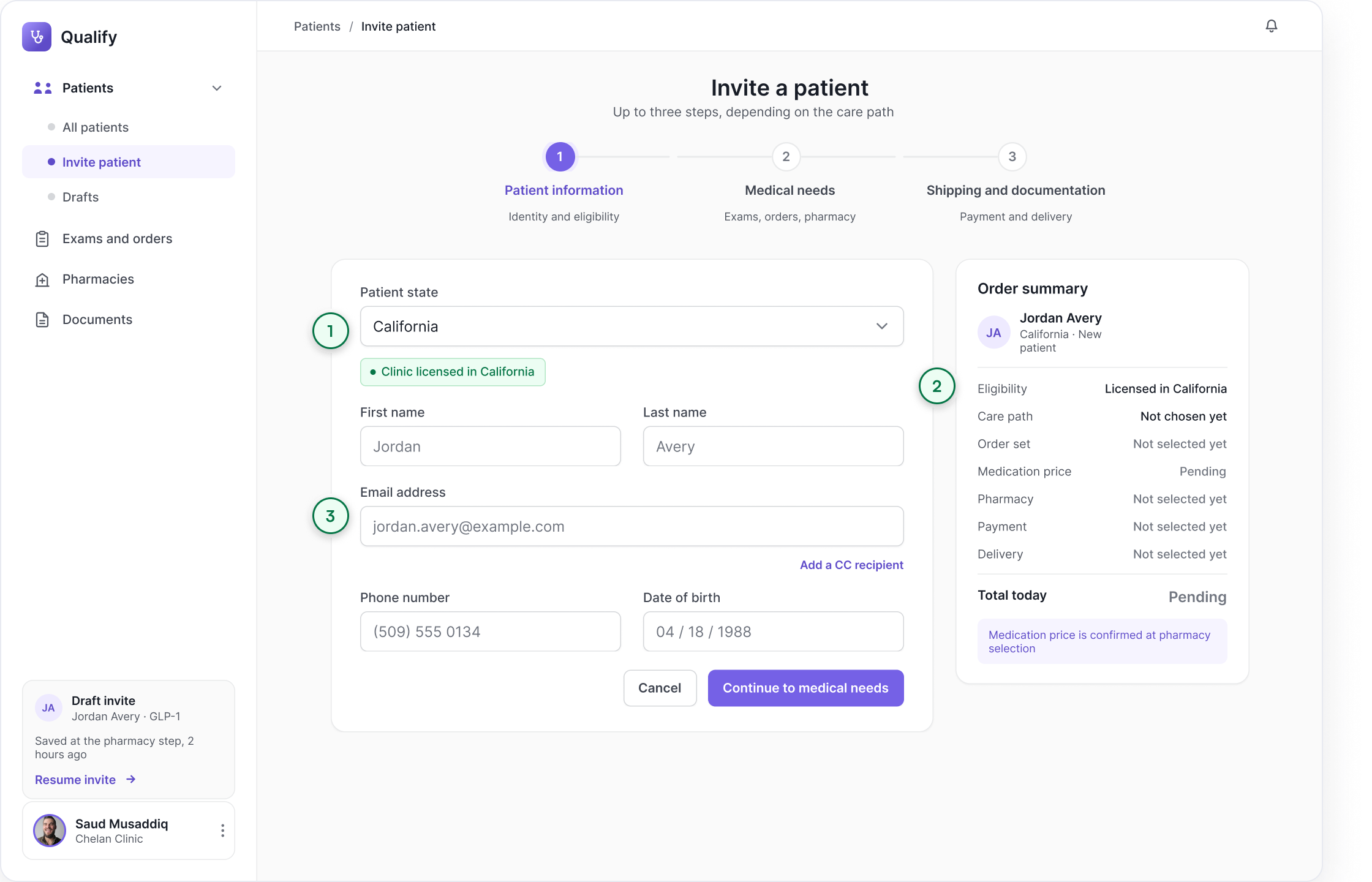Open the Pharmacies building icon

point(42,279)
